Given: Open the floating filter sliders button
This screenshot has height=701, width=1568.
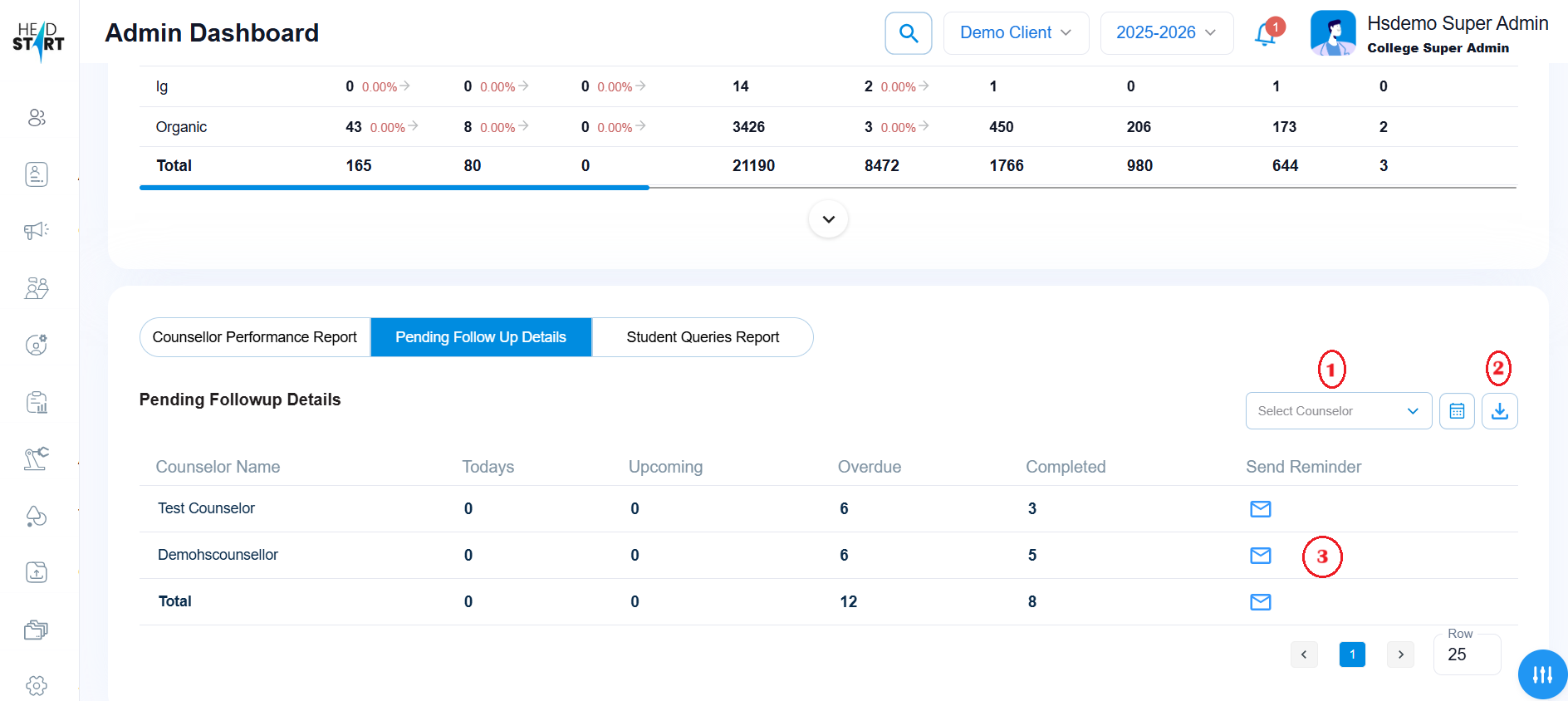Looking at the screenshot, I should tap(1542, 674).
